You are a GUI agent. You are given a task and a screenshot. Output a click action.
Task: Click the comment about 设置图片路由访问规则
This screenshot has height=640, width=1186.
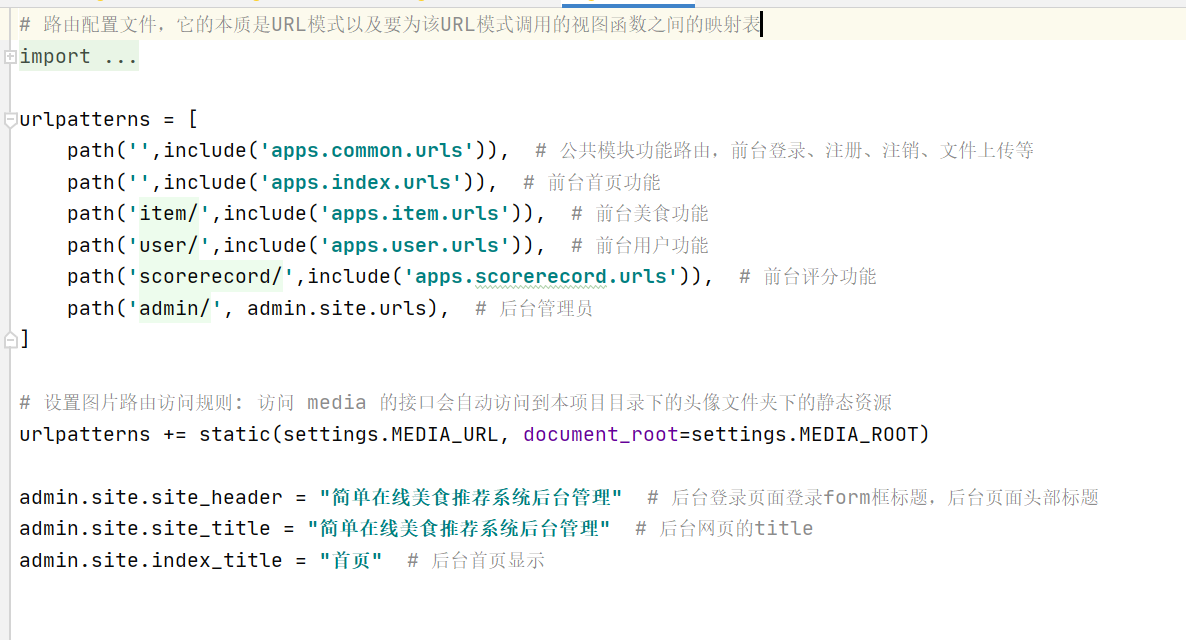click(456, 402)
